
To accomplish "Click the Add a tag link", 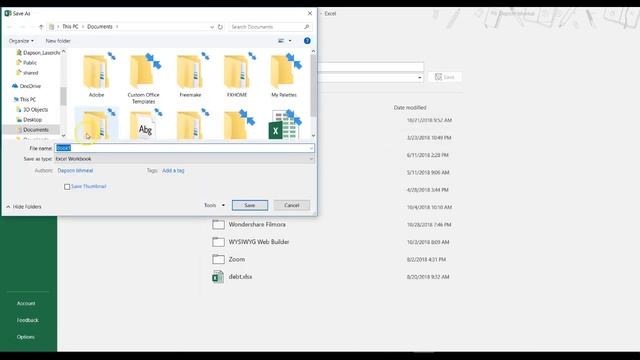I will point(173,171).
